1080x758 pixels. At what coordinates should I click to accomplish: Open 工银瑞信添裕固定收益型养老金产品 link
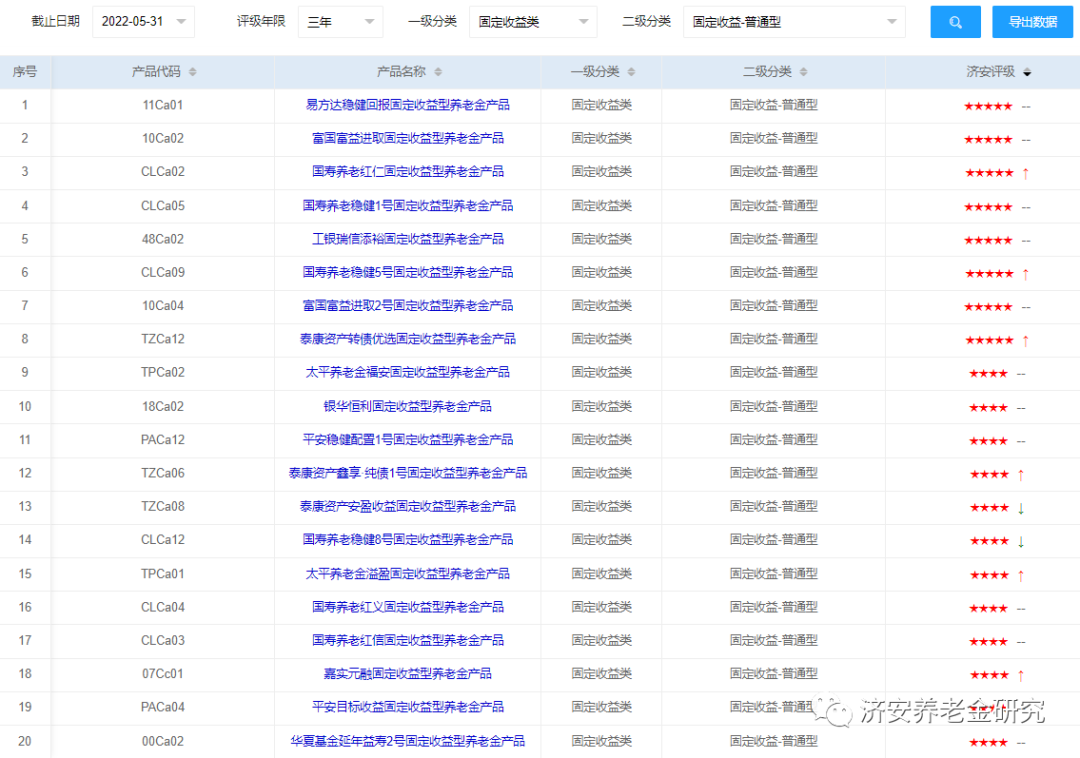(x=408, y=239)
